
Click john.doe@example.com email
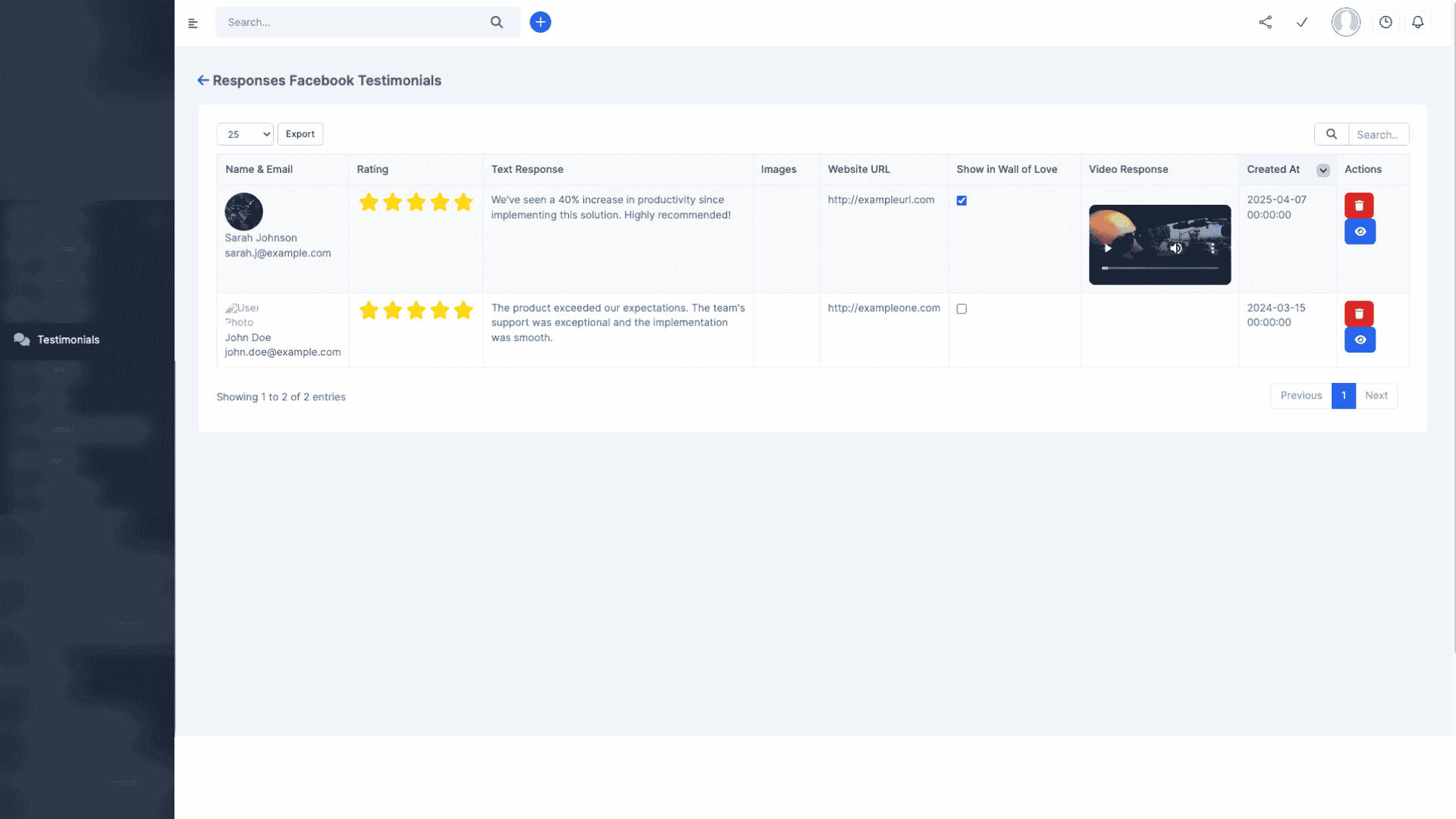(x=282, y=353)
